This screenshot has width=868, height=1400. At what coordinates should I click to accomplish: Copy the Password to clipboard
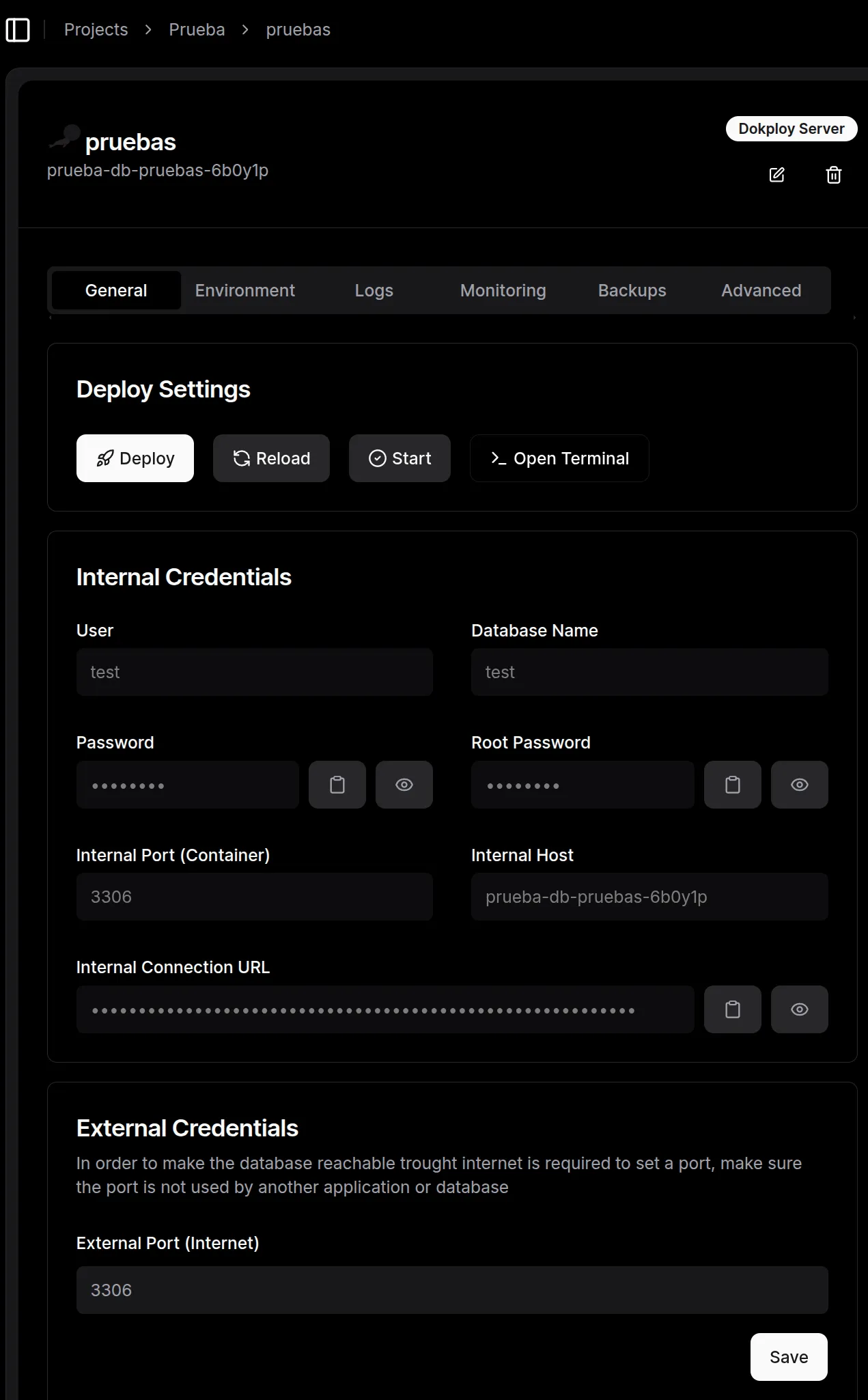click(337, 785)
